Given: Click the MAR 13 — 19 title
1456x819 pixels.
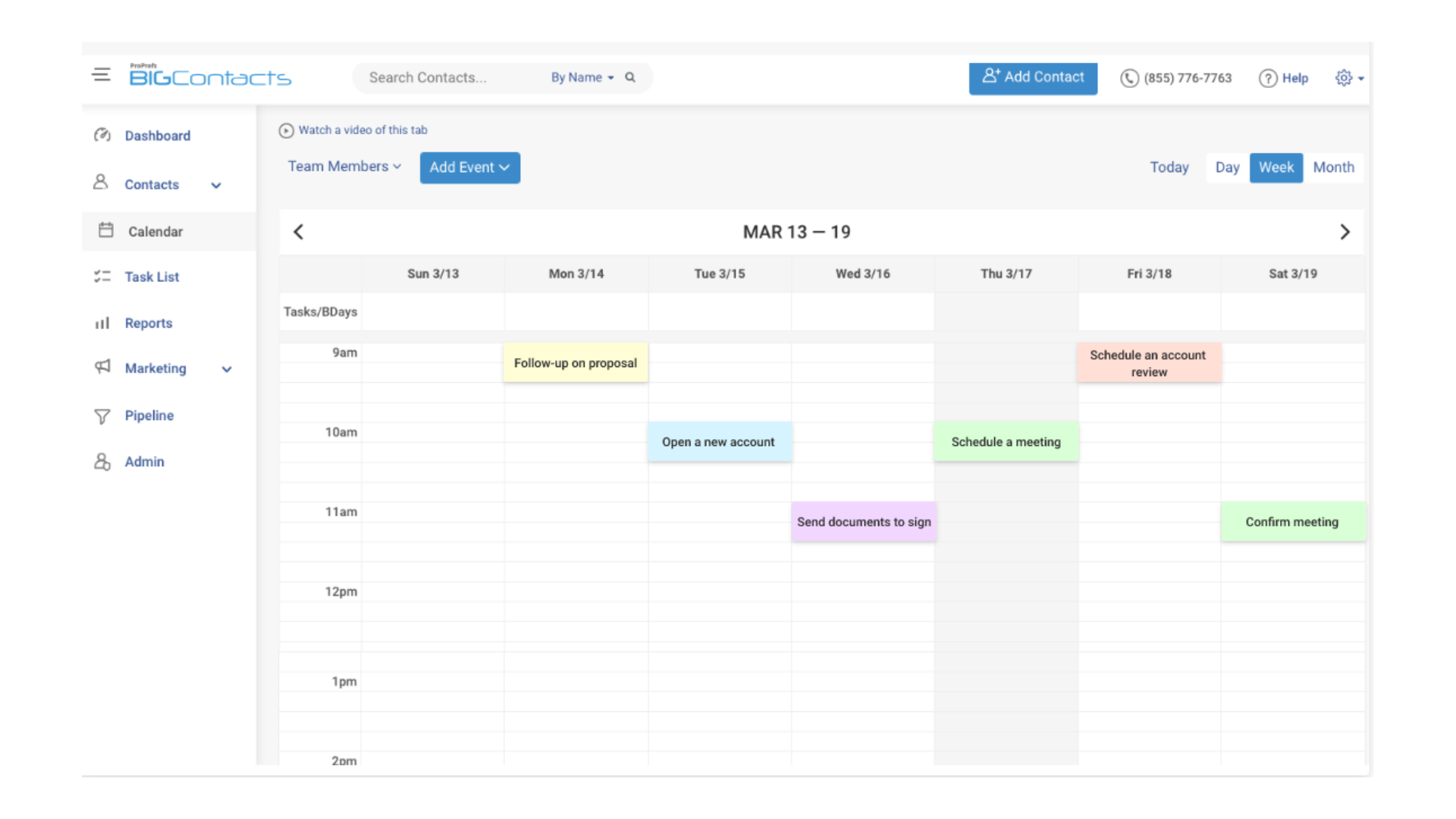Looking at the screenshot, I should pyautogui.click(x=796, y=232).
